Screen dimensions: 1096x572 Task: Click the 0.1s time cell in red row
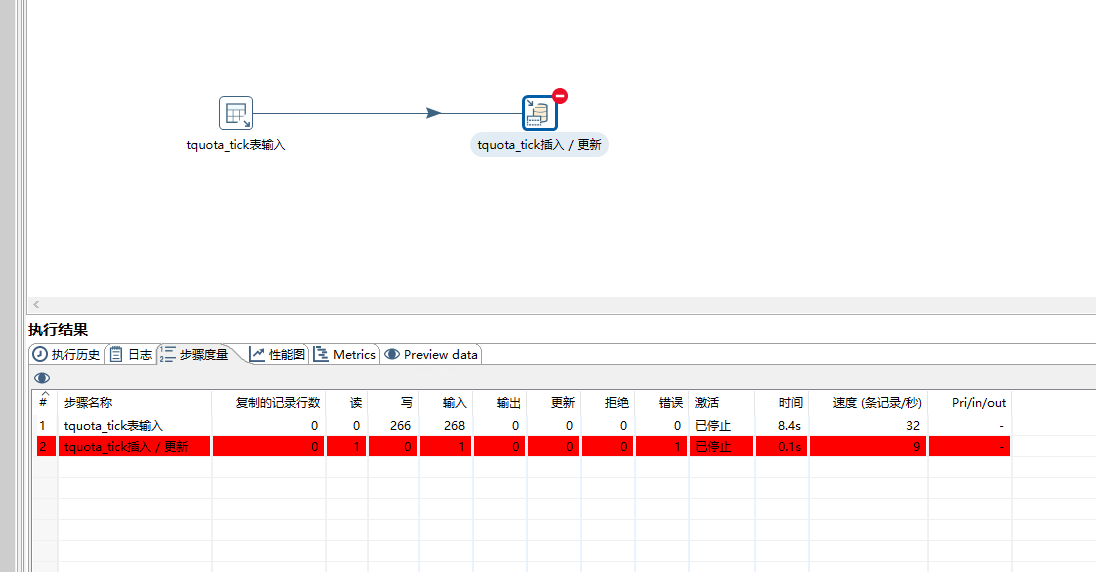[781, 446]
